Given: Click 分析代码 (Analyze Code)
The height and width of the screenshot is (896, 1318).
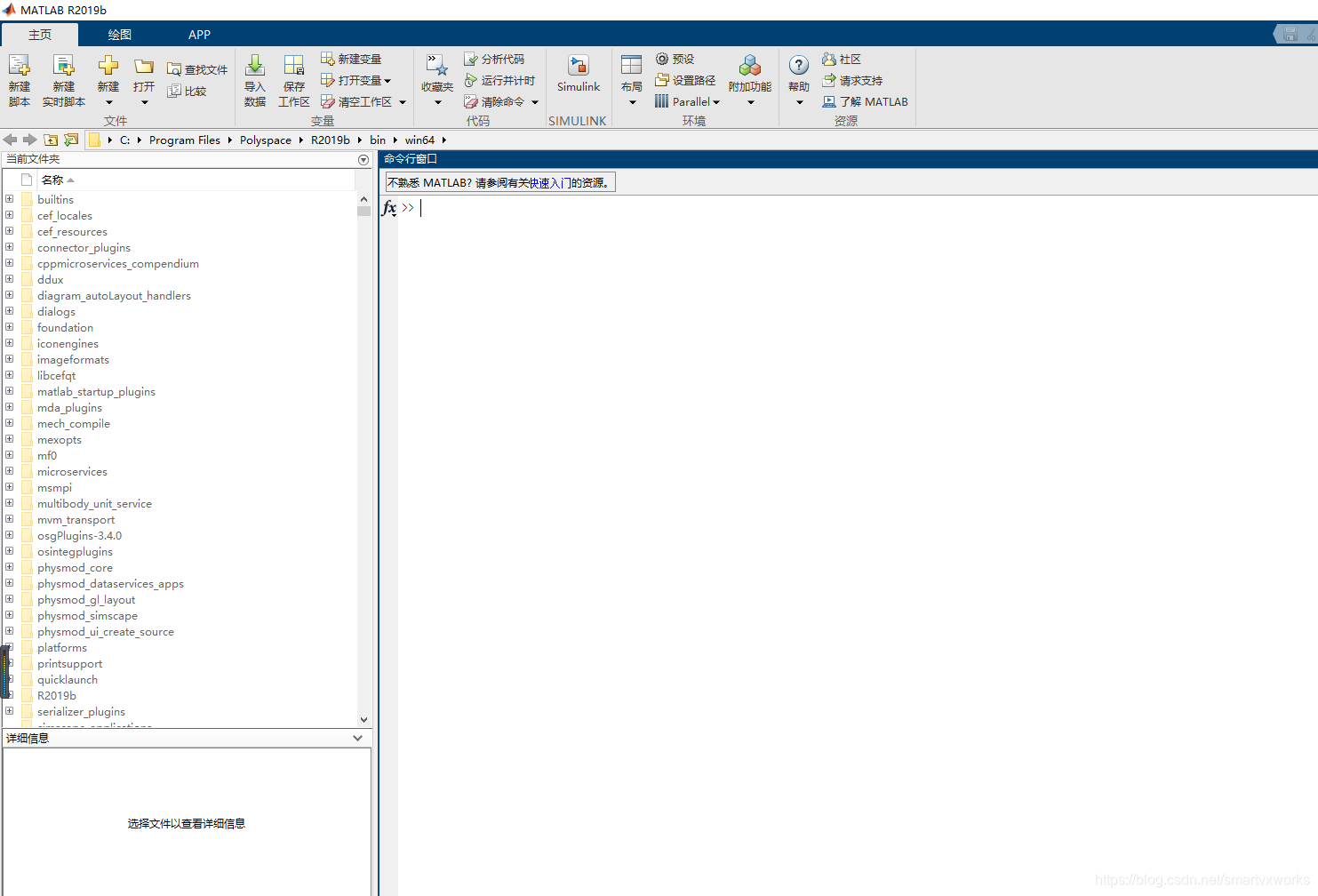Looking at the screenshot, I should 494,59.
